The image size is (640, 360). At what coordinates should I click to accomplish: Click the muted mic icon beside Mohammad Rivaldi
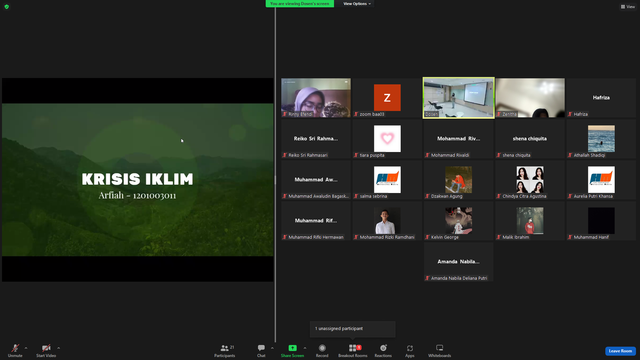click(x=427, y=155)
